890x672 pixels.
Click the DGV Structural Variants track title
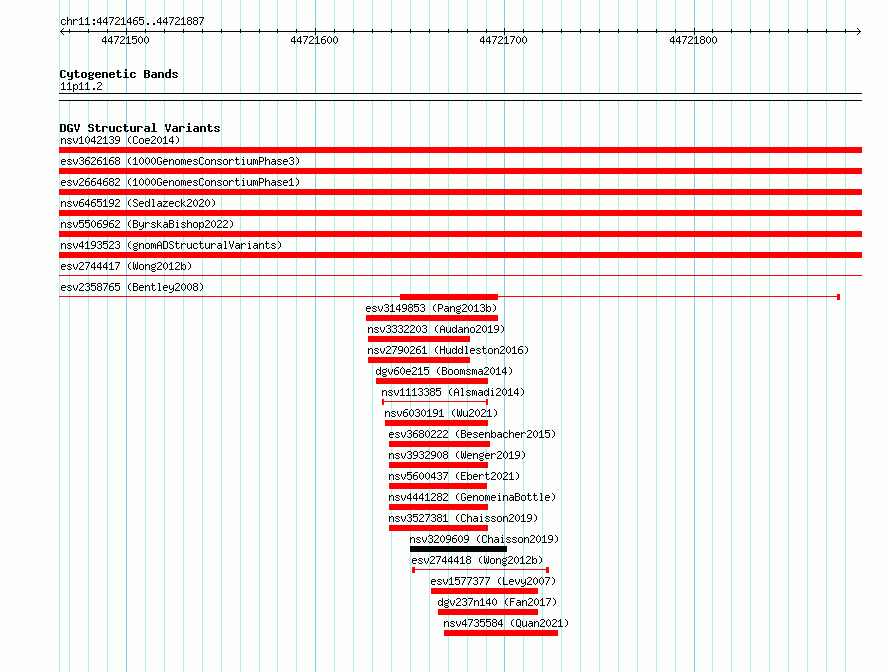point(140,128)
